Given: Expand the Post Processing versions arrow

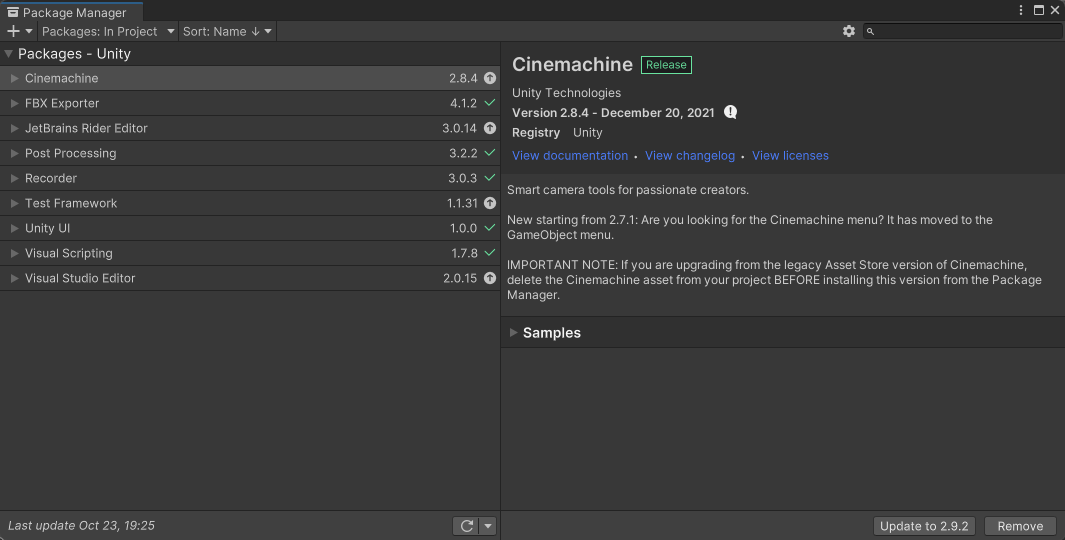Looking at the screenshot, I should coord(14,154).
